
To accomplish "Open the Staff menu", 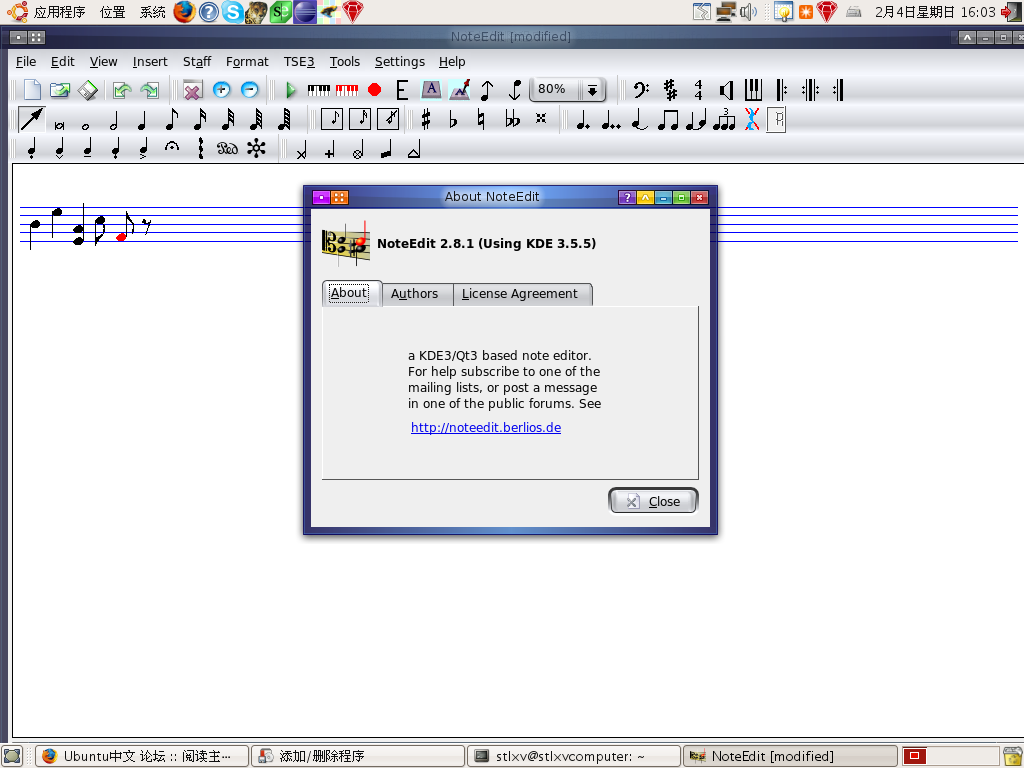I will tap(197, 61).
